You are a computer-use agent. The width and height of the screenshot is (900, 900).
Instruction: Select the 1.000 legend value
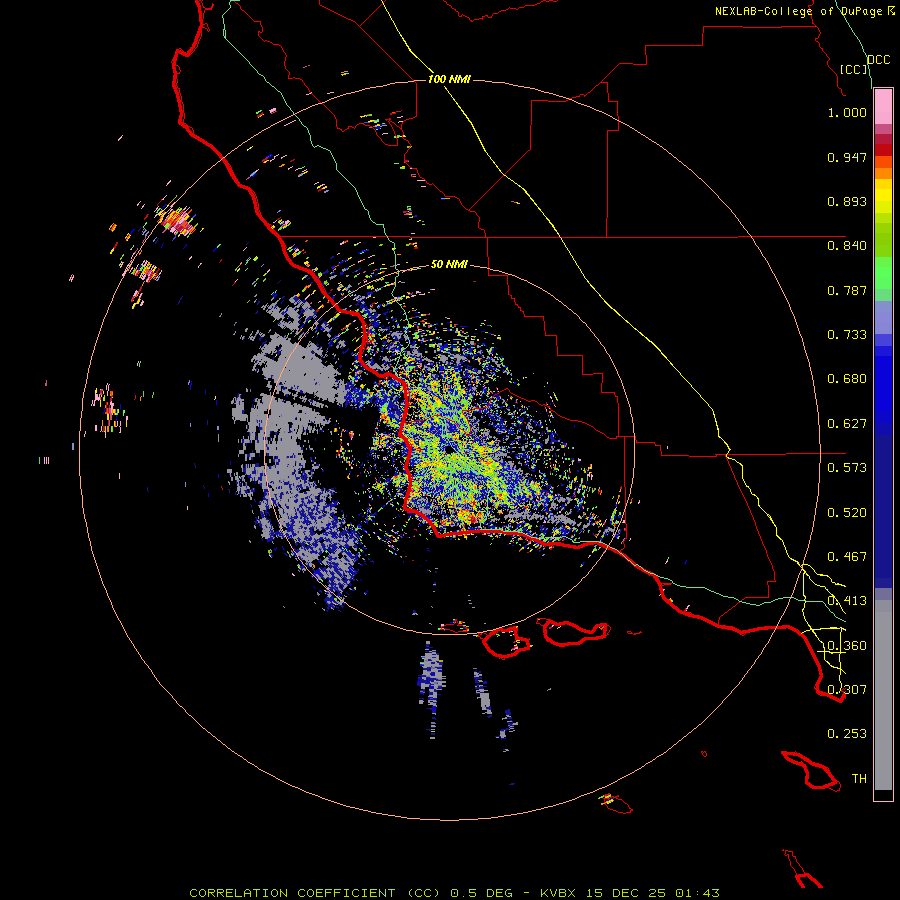click(847, 112)
